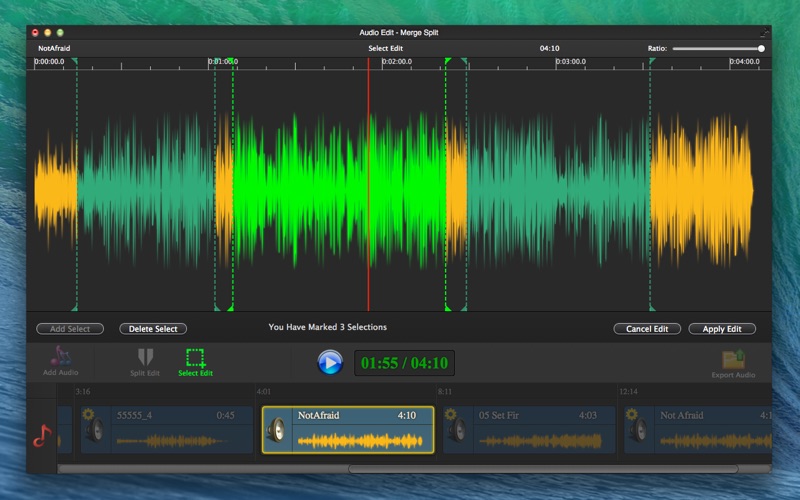Click the 0:02:00.0 mark on the timeline ruler
Screen dimensions: 800x500
tap(397, 62)
